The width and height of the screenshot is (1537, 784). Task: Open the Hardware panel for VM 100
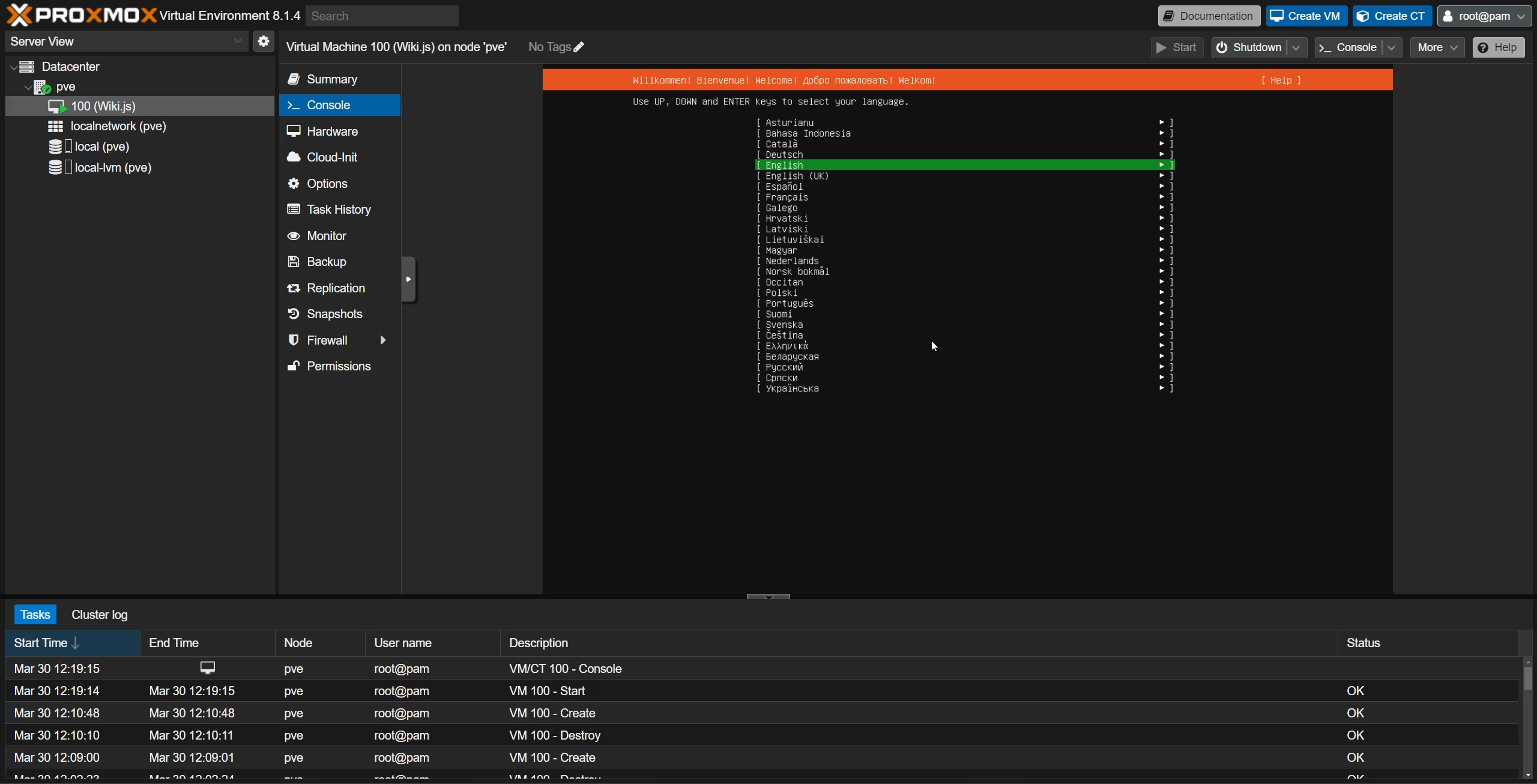(331, 131)
